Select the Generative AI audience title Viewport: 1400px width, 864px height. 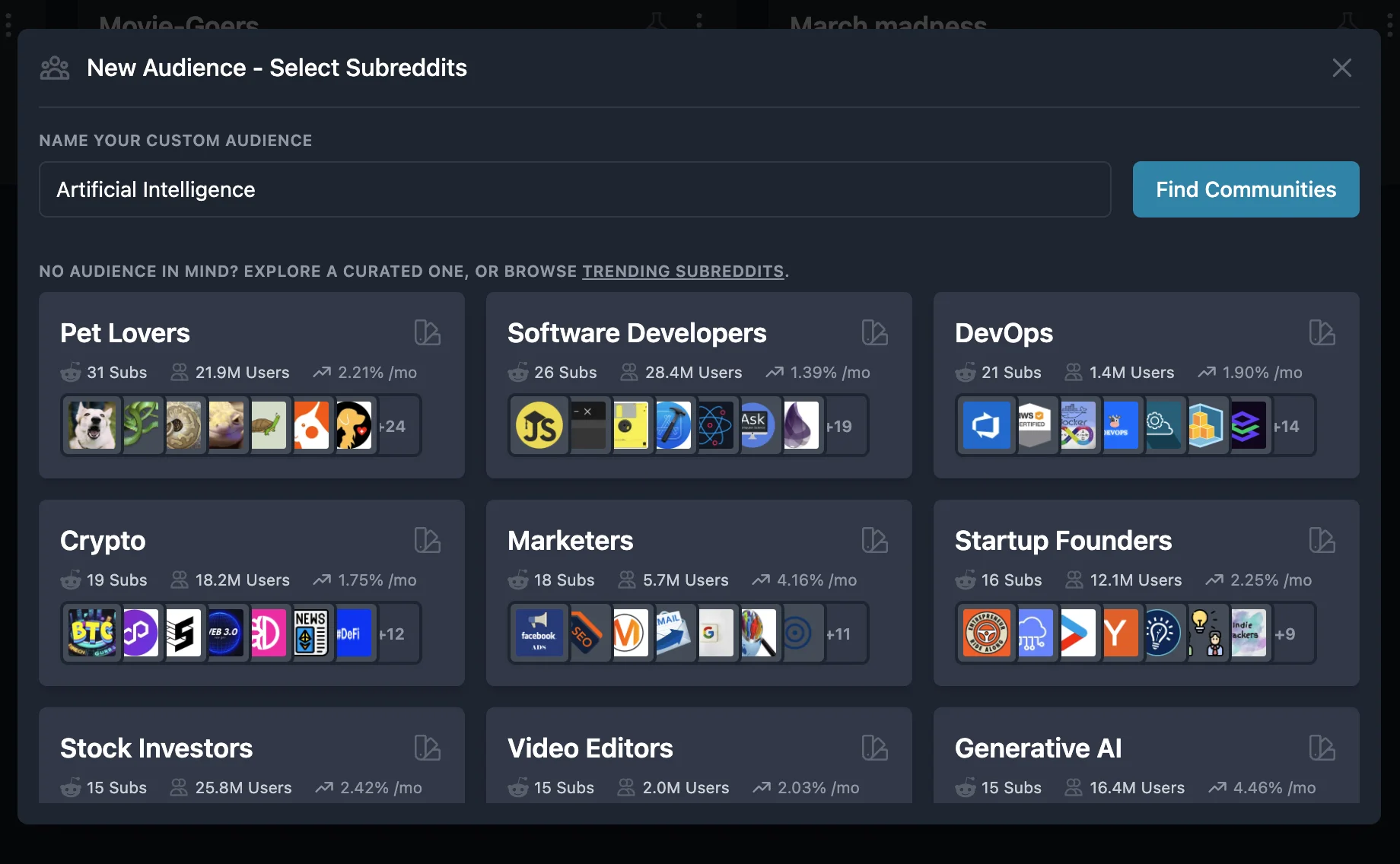click(1038, 748)
